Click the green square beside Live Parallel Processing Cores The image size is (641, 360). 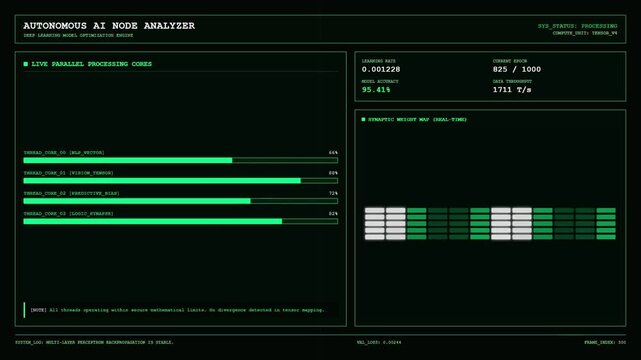coord(26,64)
